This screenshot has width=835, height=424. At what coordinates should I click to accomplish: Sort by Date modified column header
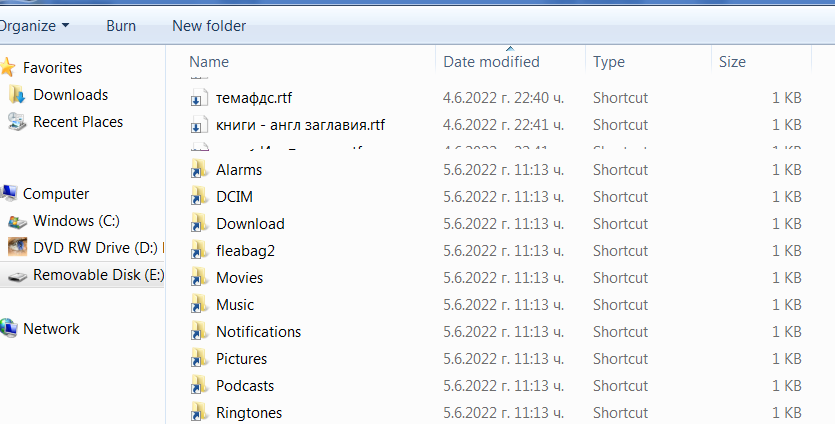click(492, 62)
